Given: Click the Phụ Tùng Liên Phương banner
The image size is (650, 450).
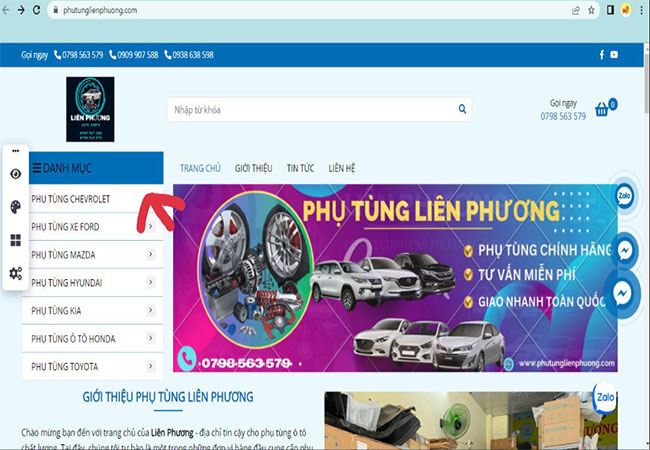Looking at the screenshot, I should point(395,278).
